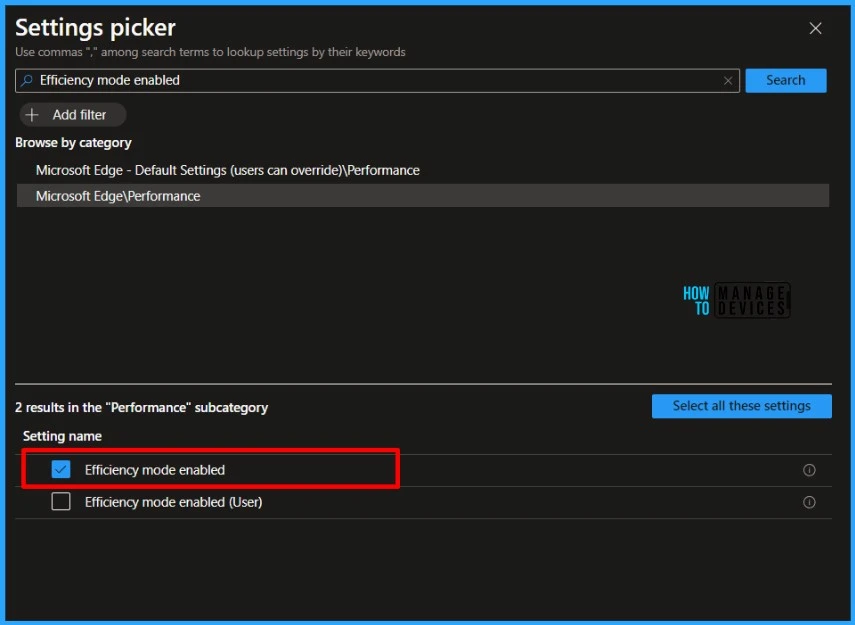Add a filter
The width and height of the screenshot is (855, 625).
[x=73, y=115]
